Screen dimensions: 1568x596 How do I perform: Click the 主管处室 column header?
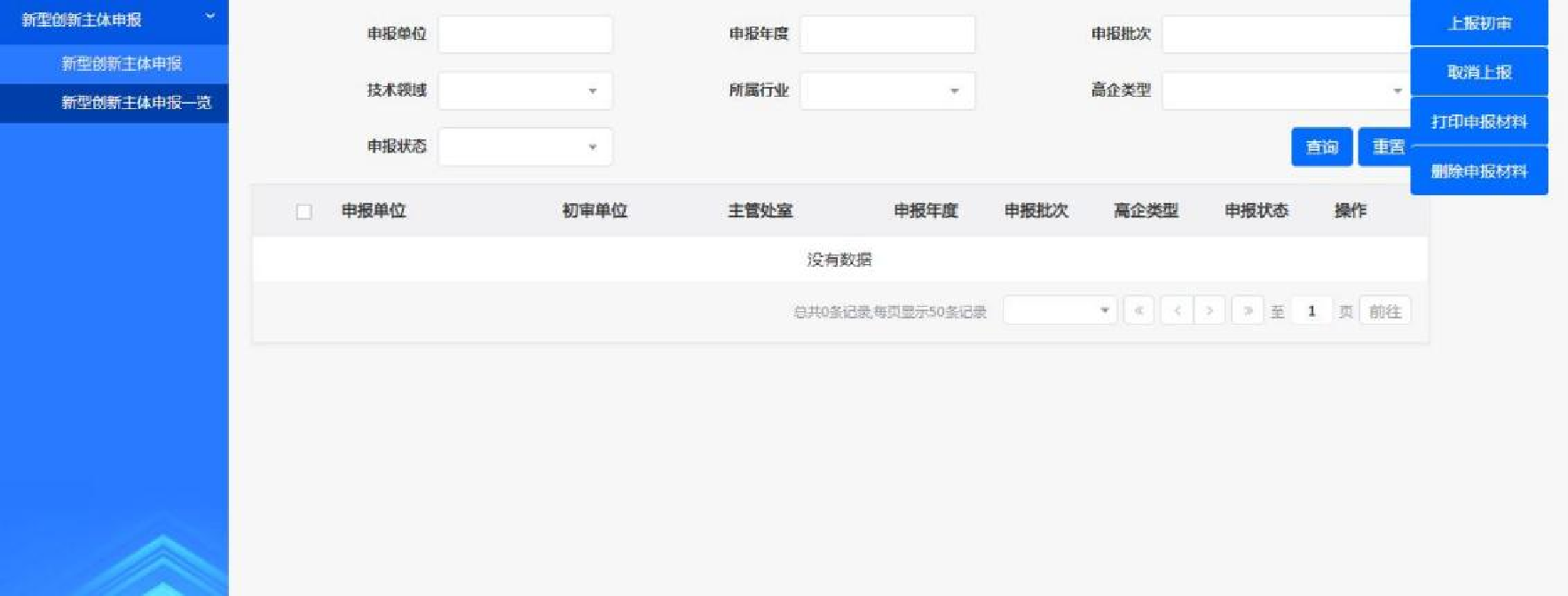coord(760,211)
